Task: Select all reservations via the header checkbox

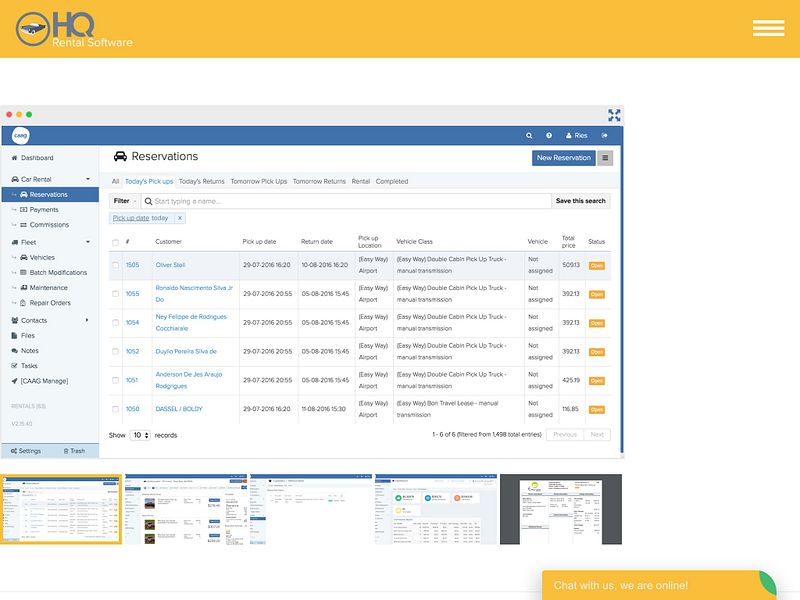Action: (114, 241)
